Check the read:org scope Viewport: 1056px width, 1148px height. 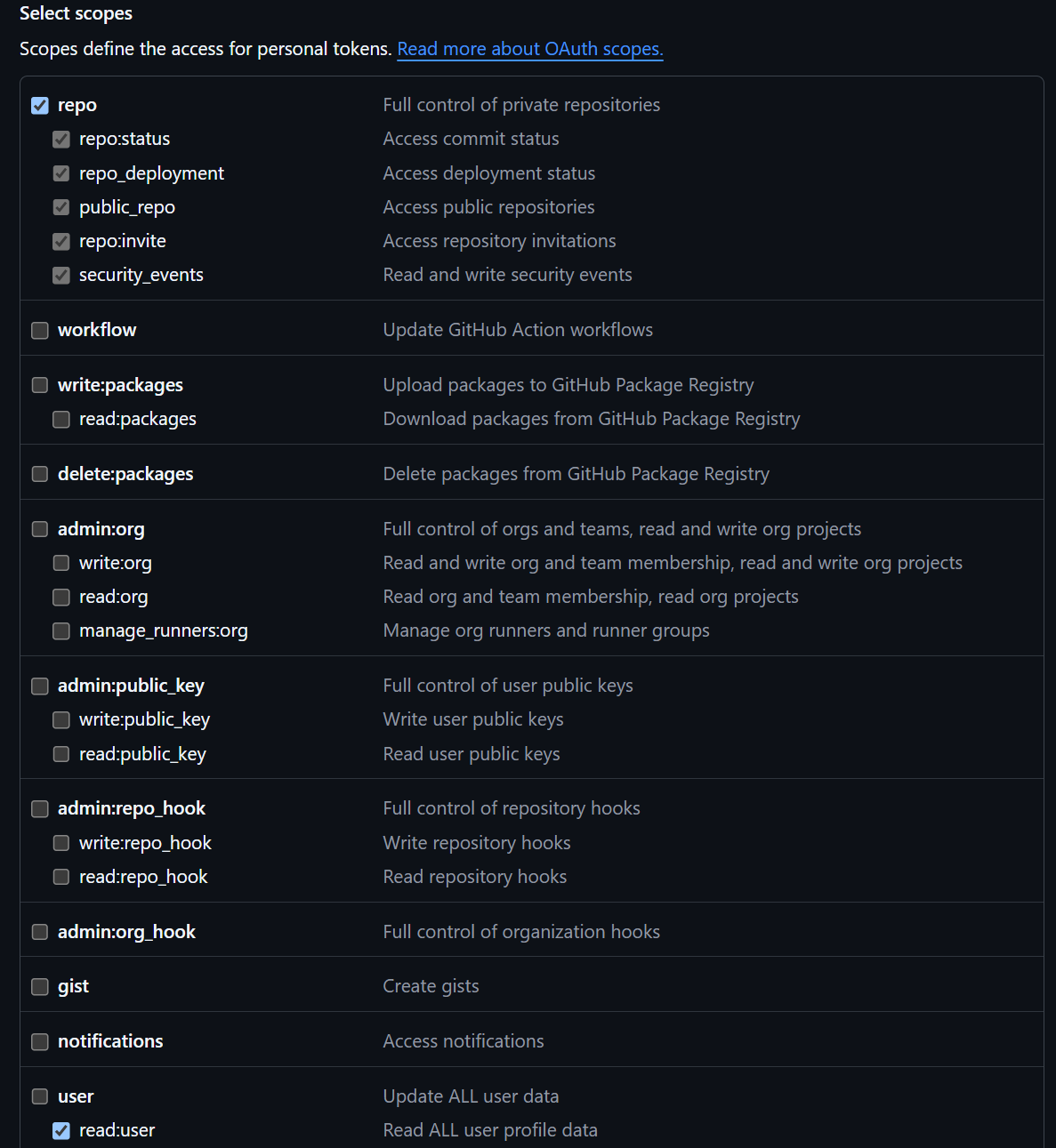click(61, 597)
